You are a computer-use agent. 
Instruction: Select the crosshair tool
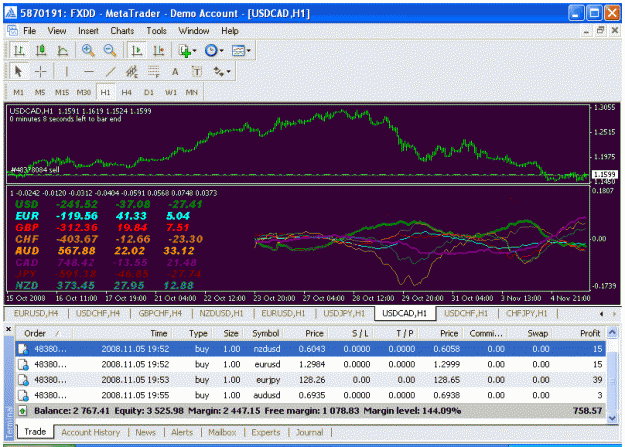tap(41, 72)
